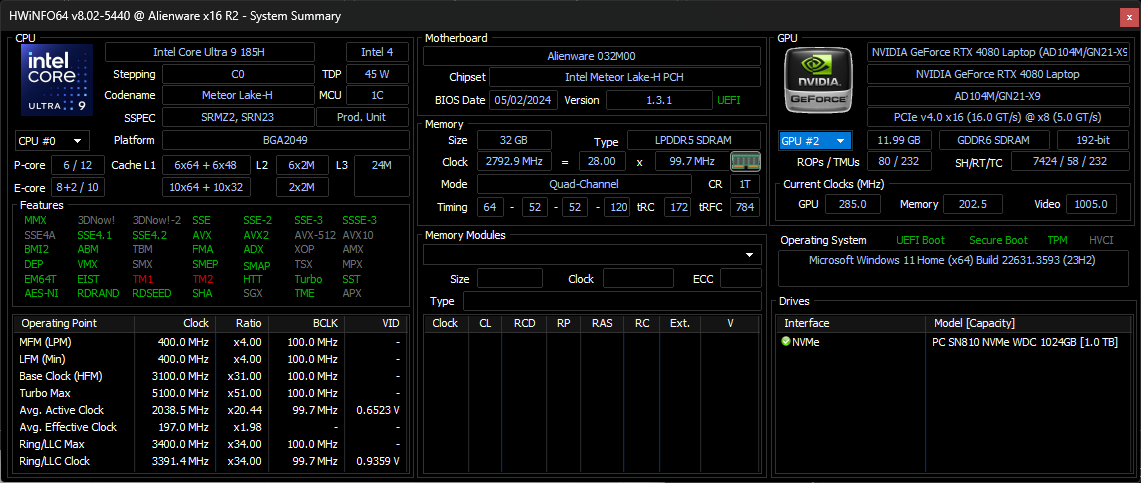Click the AES-NI feature label

(41, 293)
